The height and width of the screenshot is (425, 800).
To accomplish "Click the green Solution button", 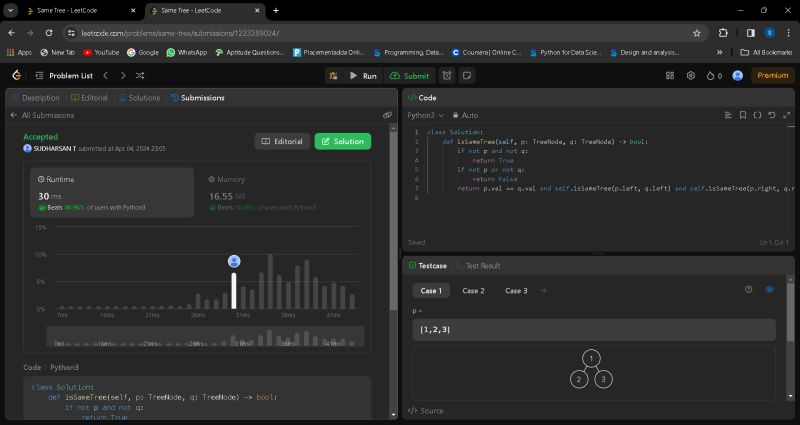I will pyautogui.click(x=342, y=141).
